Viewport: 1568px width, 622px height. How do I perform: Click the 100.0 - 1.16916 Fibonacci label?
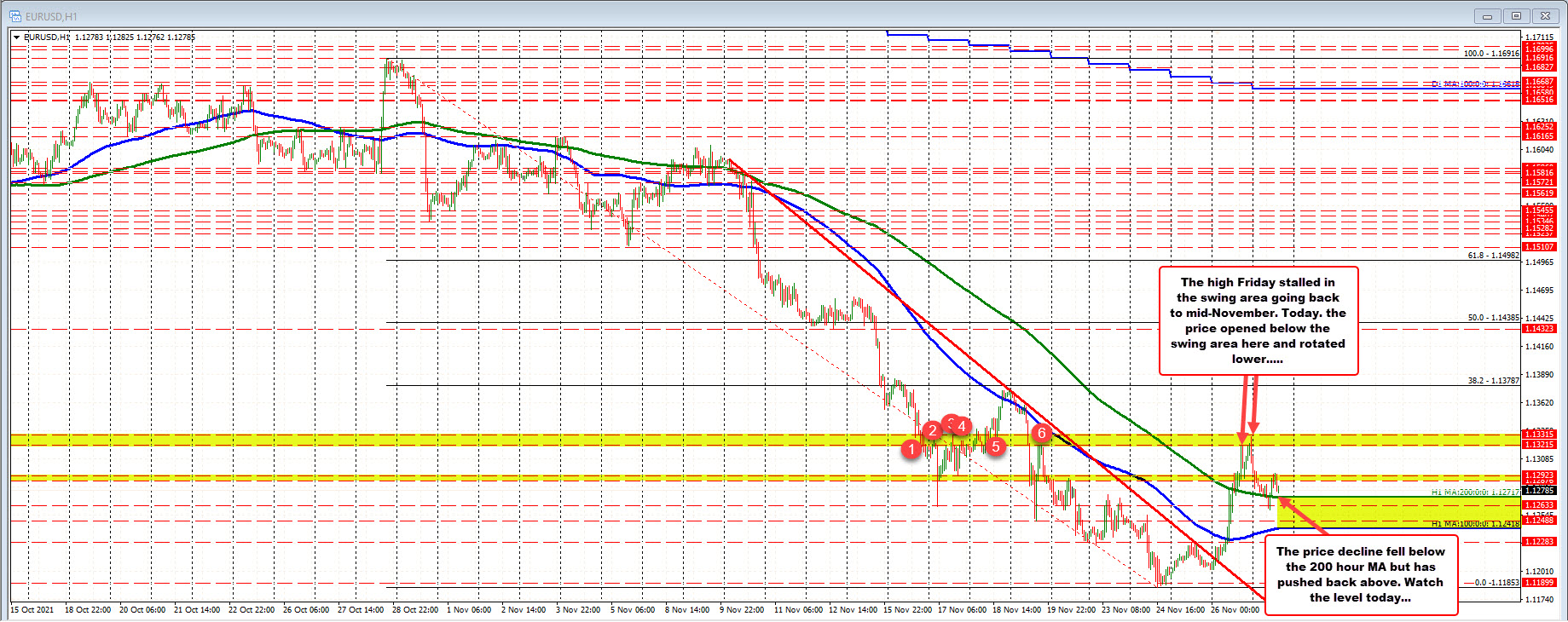click(1492, 54)
